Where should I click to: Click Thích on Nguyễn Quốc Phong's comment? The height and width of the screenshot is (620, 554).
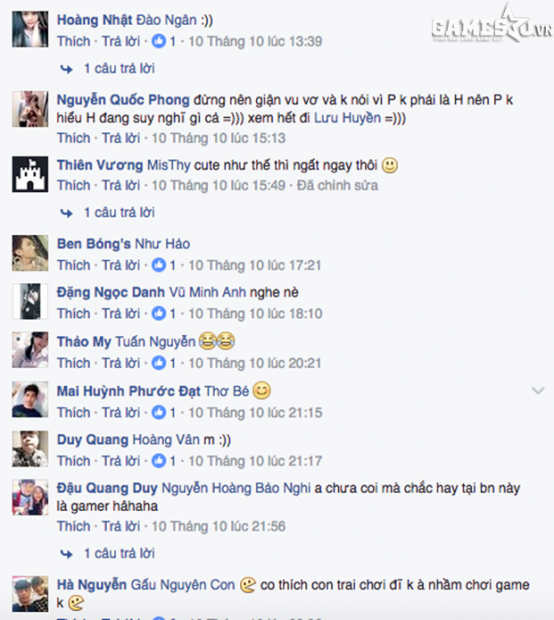pyautogui.click(x=74, y=138)
